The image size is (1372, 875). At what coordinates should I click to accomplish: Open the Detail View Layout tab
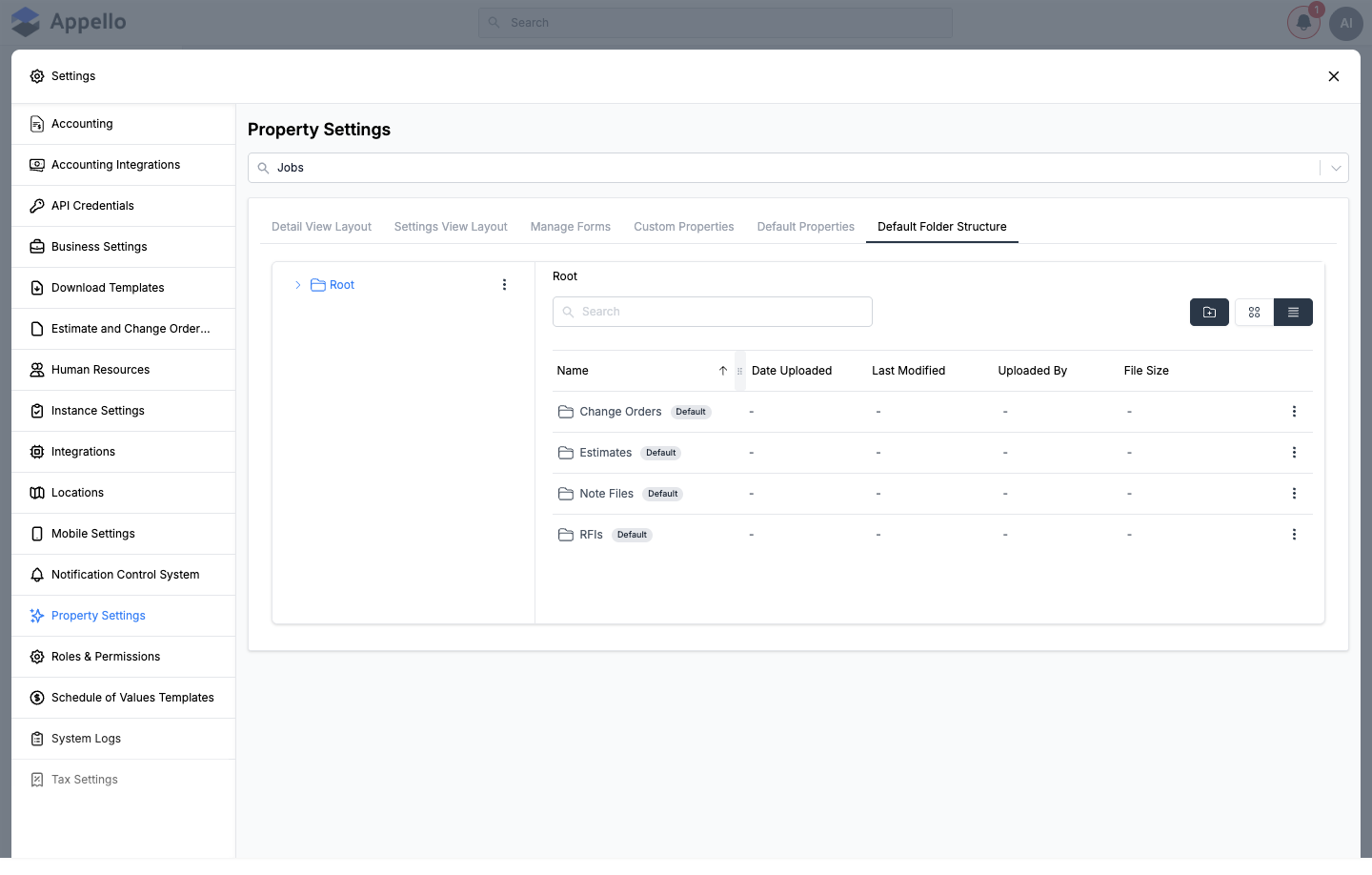click(321, 227)
